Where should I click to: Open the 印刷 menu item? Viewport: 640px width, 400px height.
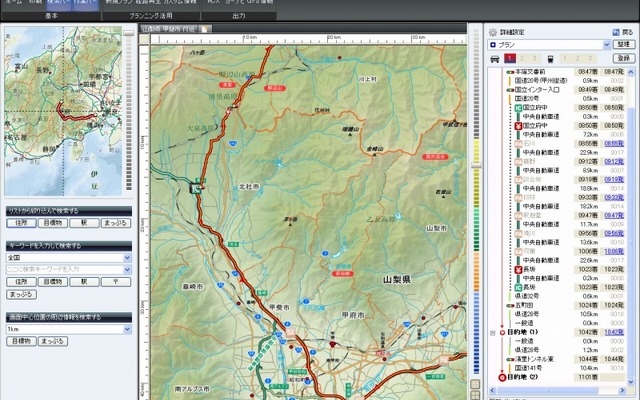(x=35, y=2)
